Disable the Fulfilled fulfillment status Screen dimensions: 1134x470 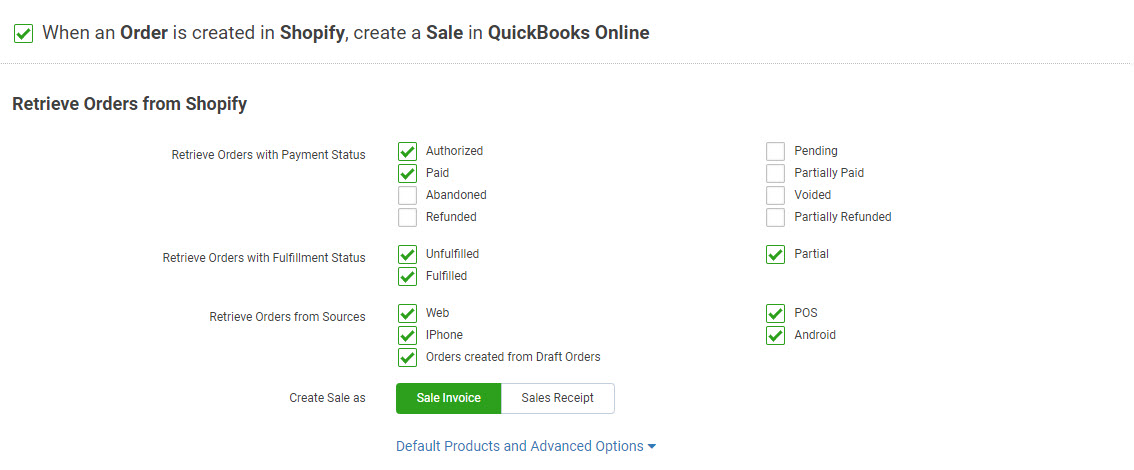[407, 276]
